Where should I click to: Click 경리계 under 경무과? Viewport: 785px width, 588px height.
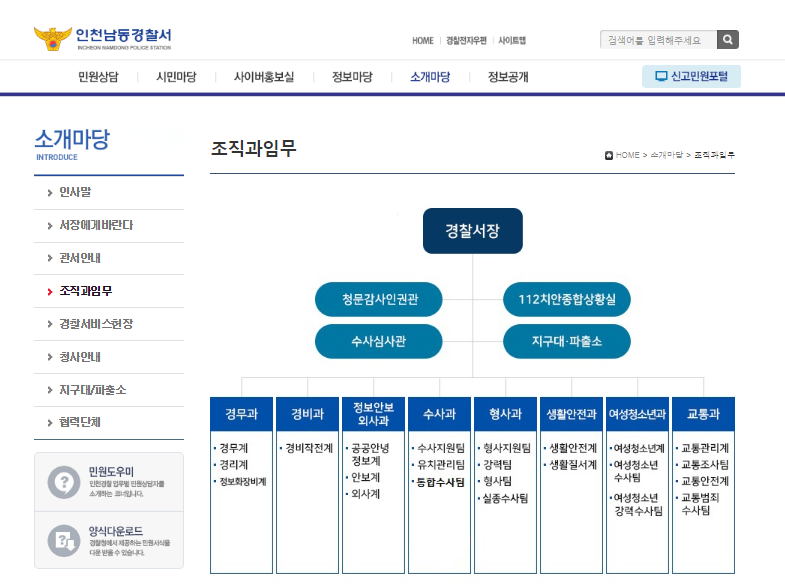tap(234, 465)
